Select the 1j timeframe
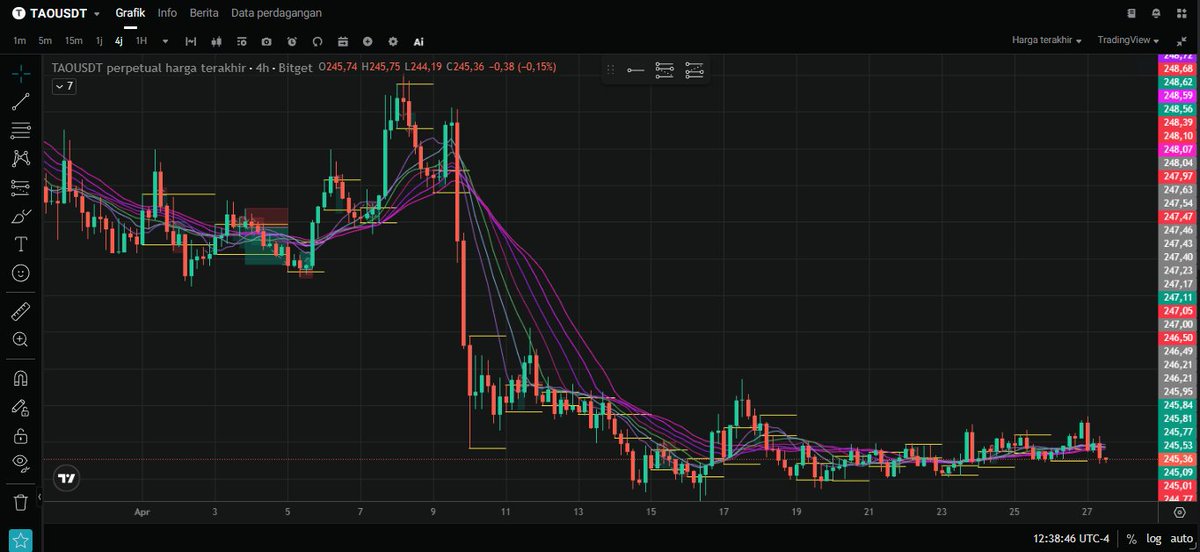This screenshot has width=1200, height=552. click(99, 41)
